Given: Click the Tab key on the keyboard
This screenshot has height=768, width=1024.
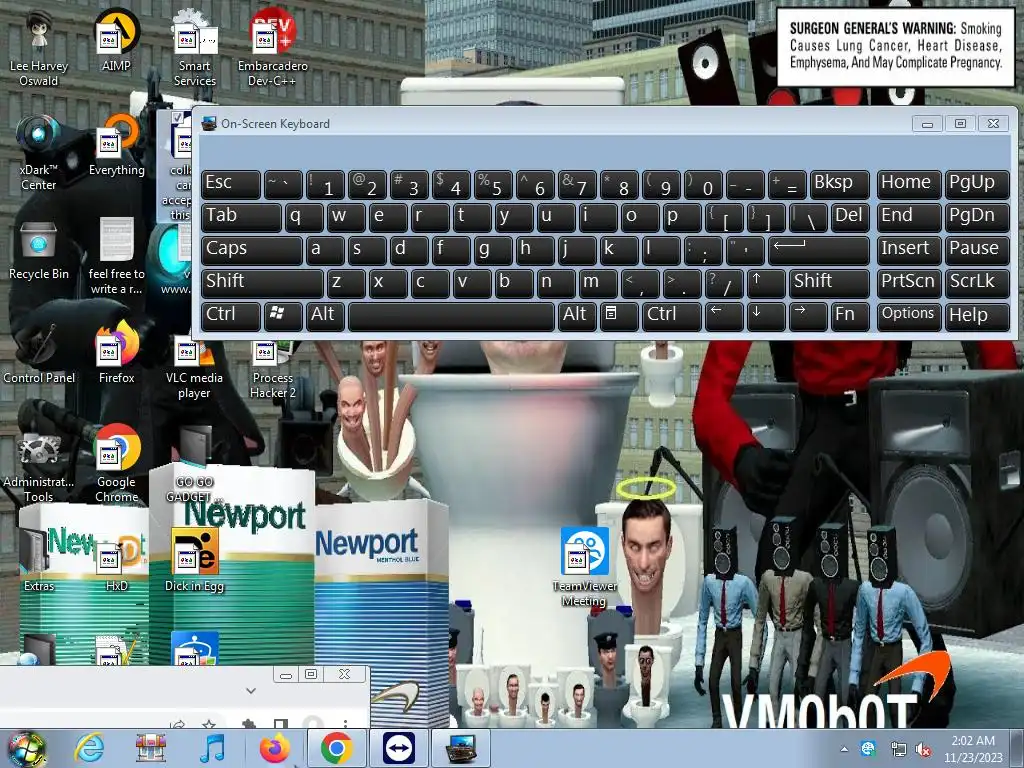Looking at the screenshot, I should click(241, 217).
